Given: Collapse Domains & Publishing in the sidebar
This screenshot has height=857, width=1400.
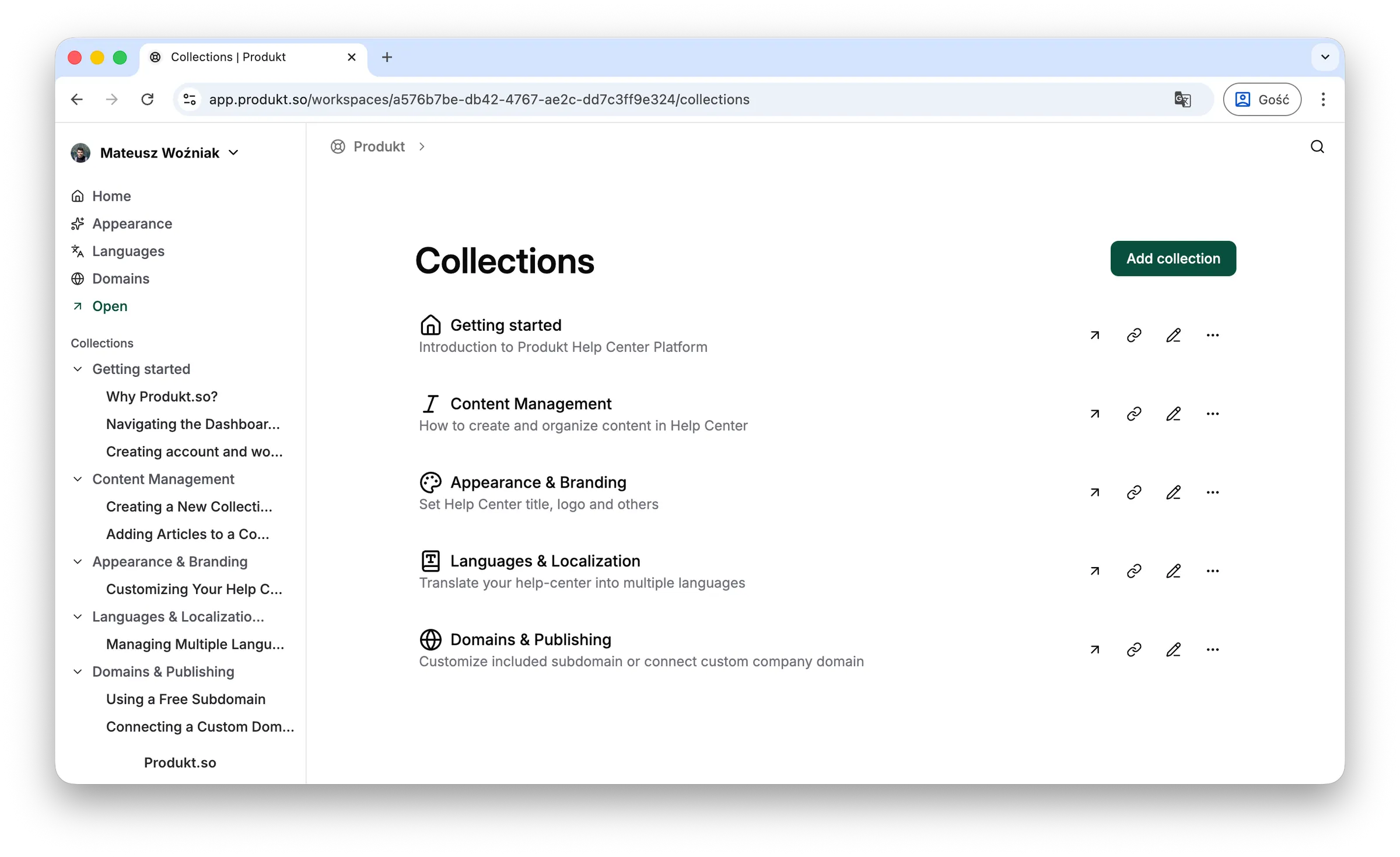Looking at the screenshot, I should [x=78, y=671].
